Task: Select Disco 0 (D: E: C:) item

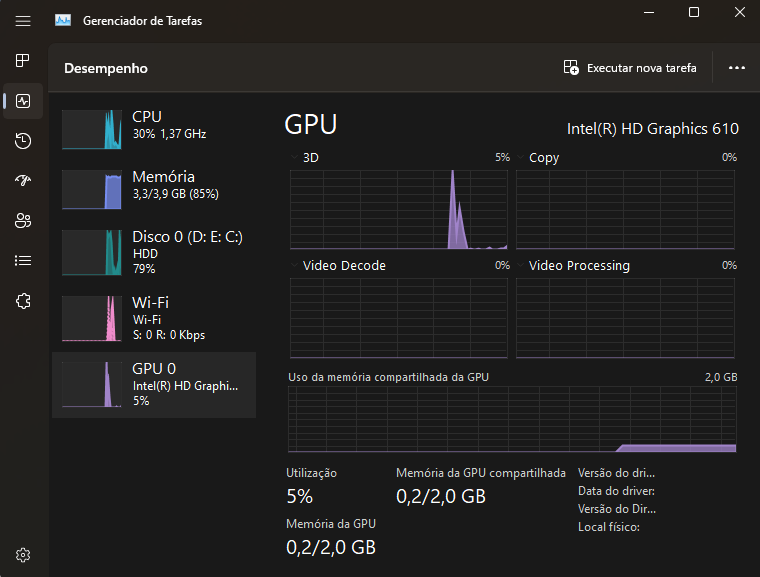Action: tap(154, 252)
